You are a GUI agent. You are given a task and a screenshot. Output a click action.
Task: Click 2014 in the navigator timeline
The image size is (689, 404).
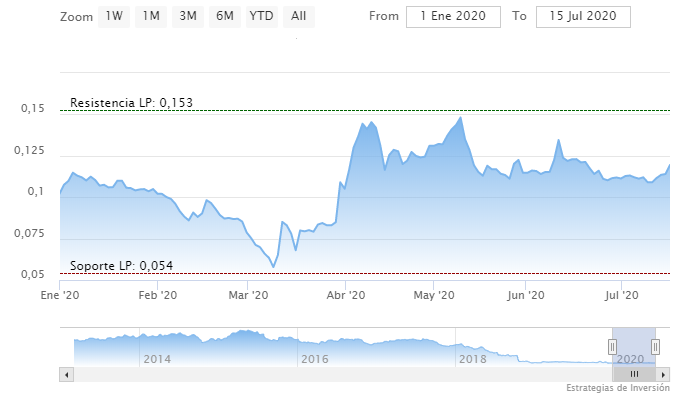coord(156,358)
